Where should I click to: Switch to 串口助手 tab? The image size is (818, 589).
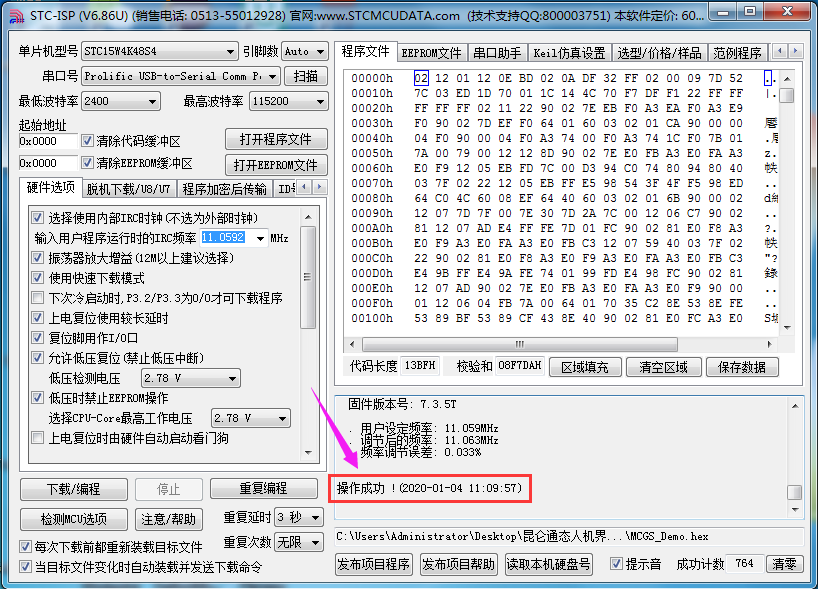(x=497, y=53)
